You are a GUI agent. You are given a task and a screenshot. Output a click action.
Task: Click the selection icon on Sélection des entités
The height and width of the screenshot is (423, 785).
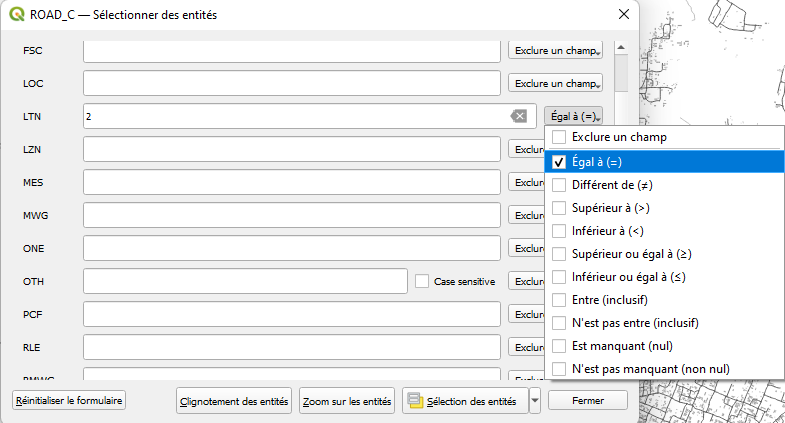(x=415, y=400)
